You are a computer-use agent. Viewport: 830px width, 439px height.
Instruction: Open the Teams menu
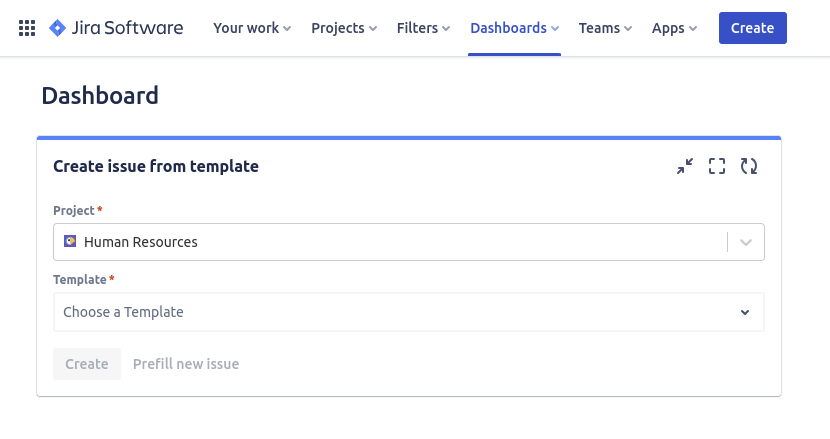[605, 28]
